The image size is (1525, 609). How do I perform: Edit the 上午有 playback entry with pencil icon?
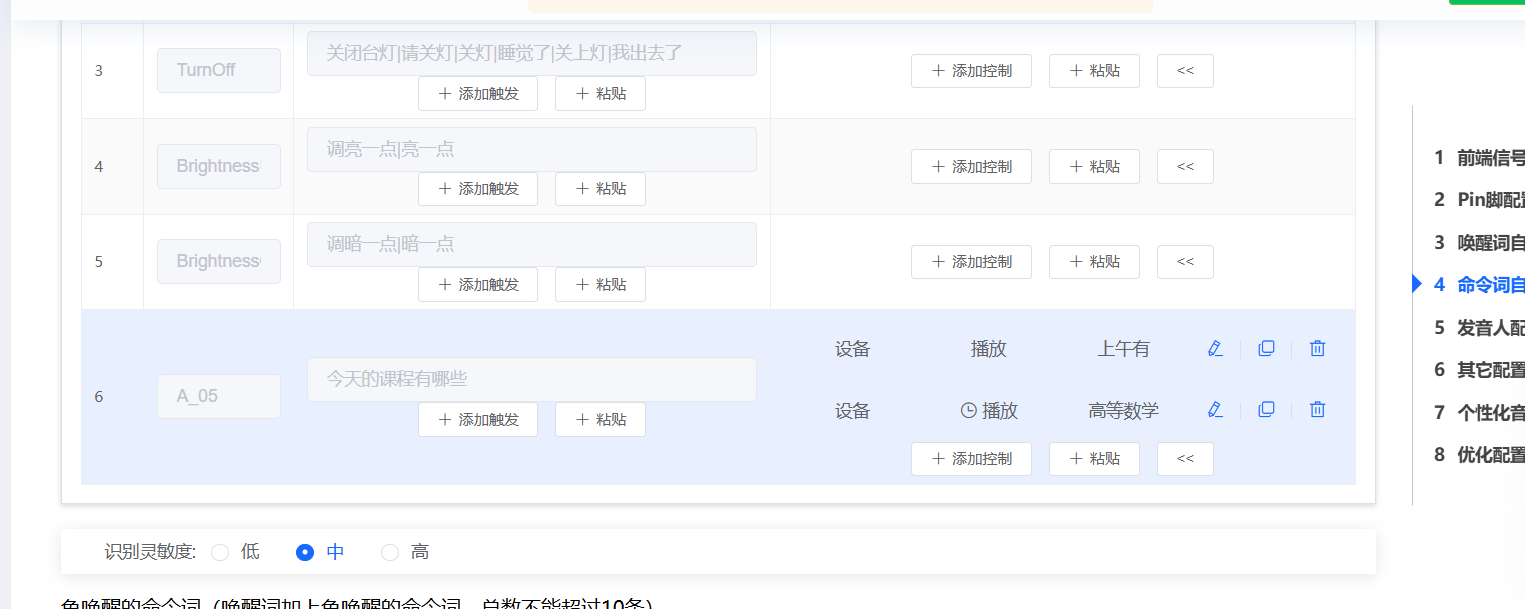coord(1215,348)
